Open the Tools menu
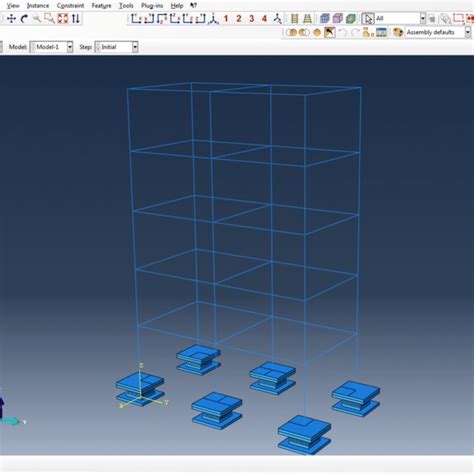The width and height of the screenshot is (474, 474). pyautogui.click(x=126, y=6)
